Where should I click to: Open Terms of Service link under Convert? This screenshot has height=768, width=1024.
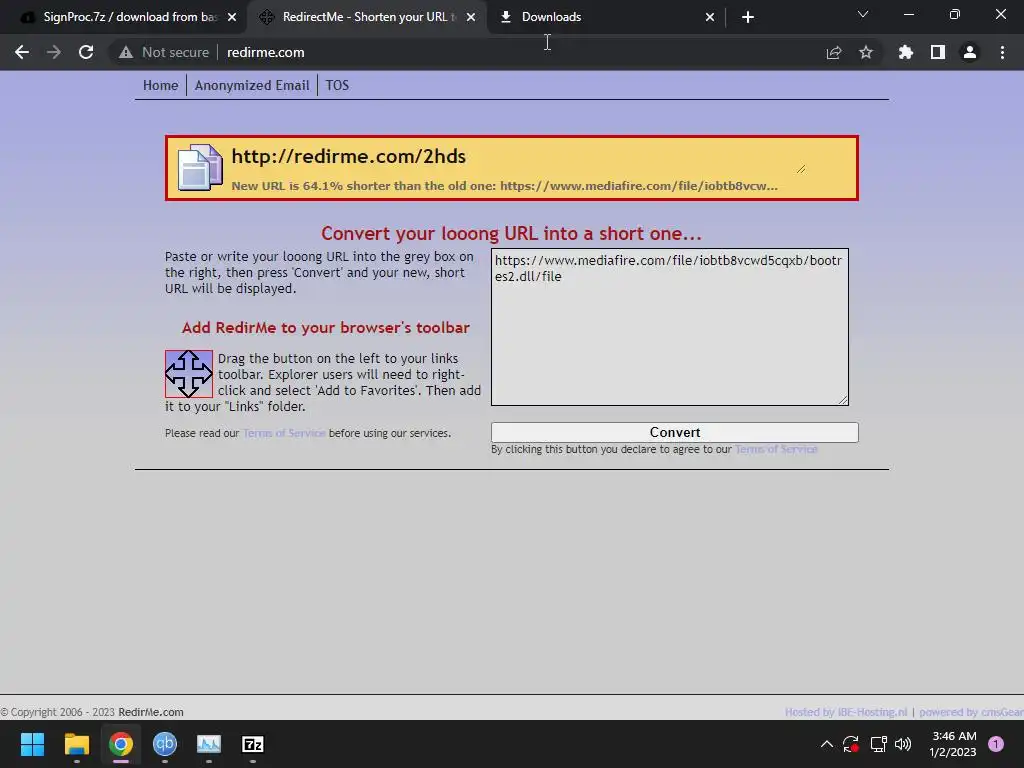tap(776, 449)
